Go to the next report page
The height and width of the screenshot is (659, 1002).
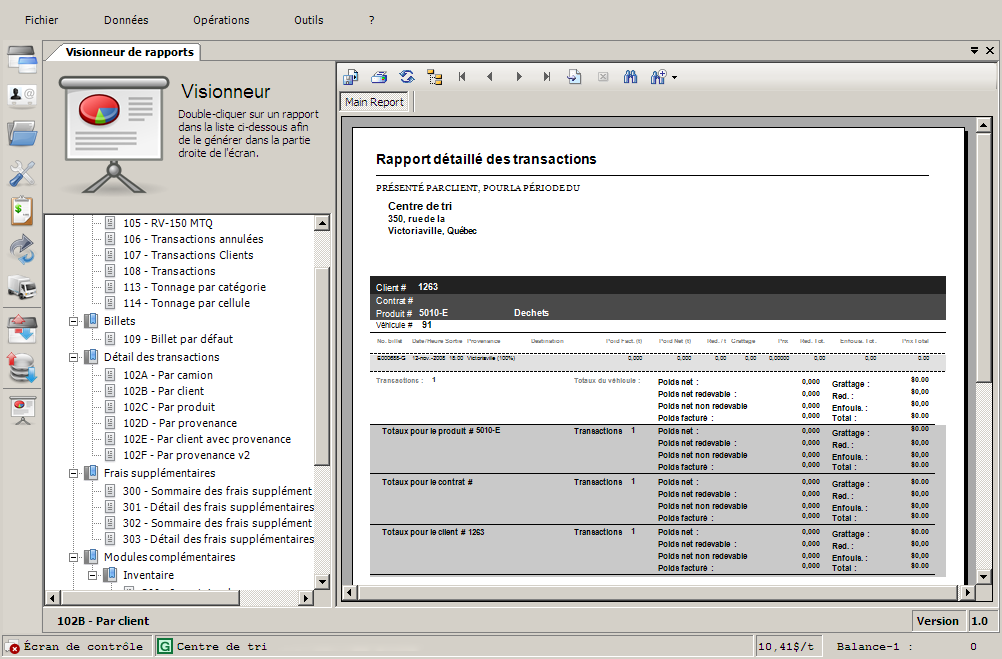point(519,77)
